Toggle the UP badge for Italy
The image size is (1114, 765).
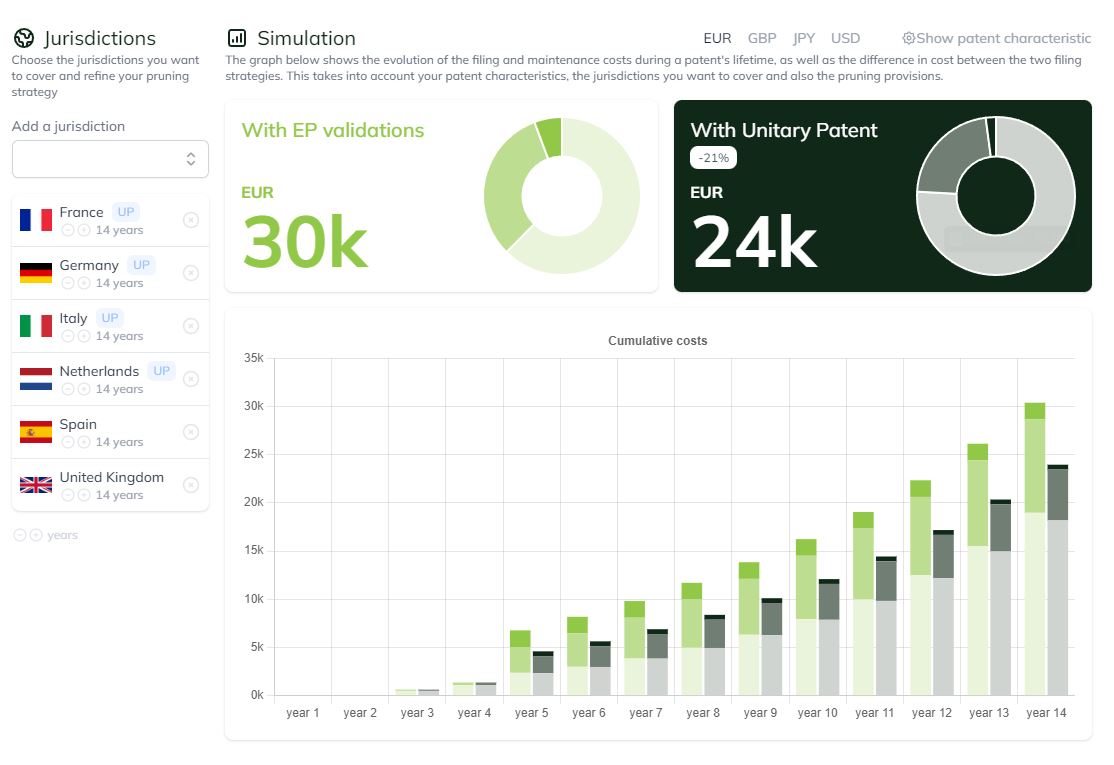coord(110,318)
